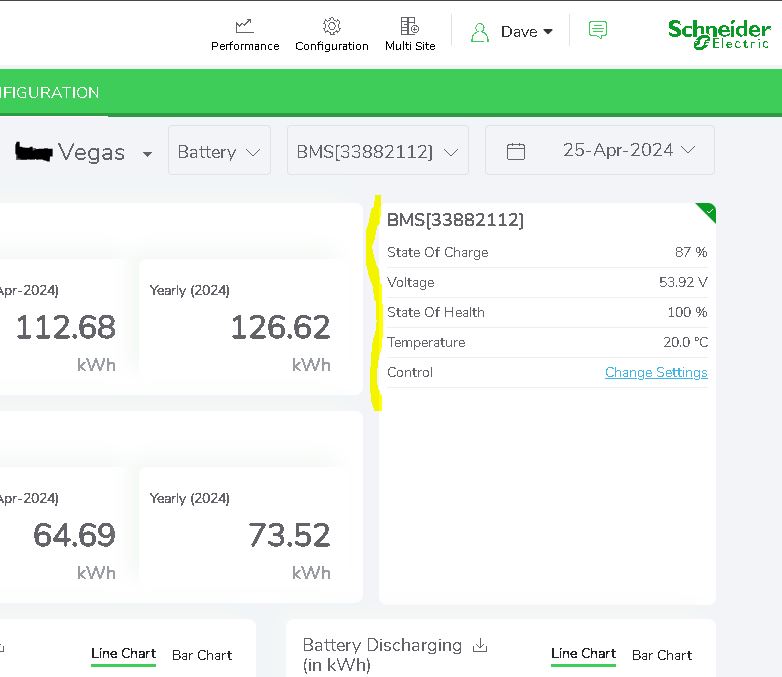The image size is (782, 677).
Task: Click the user profile avatar icon
Action: point(480,32)
